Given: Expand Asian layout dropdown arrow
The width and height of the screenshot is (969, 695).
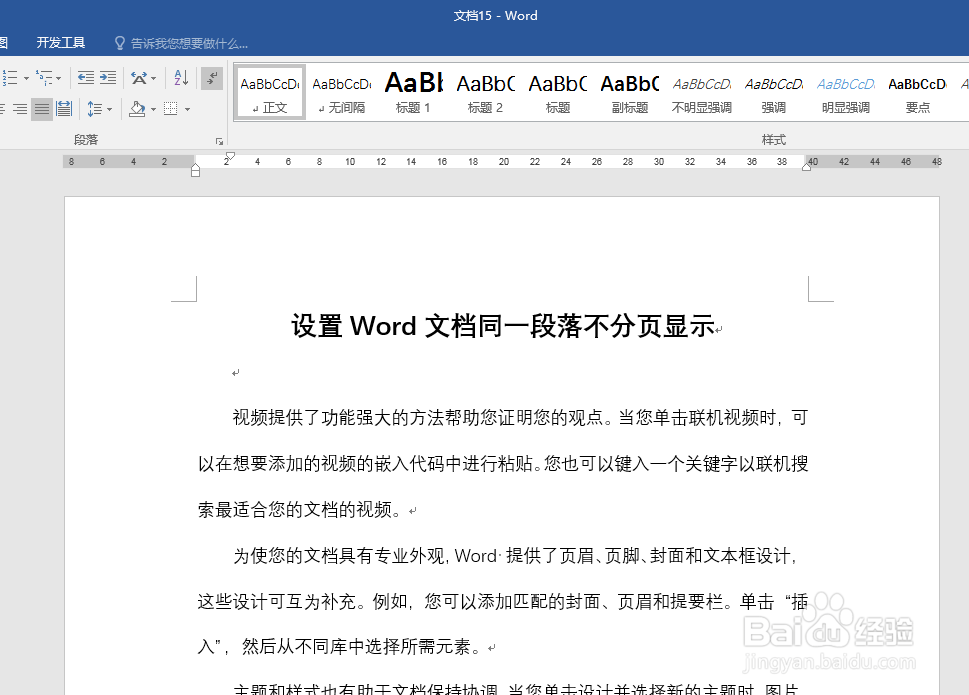Looking at the screenshot, I should pos(154,78).
